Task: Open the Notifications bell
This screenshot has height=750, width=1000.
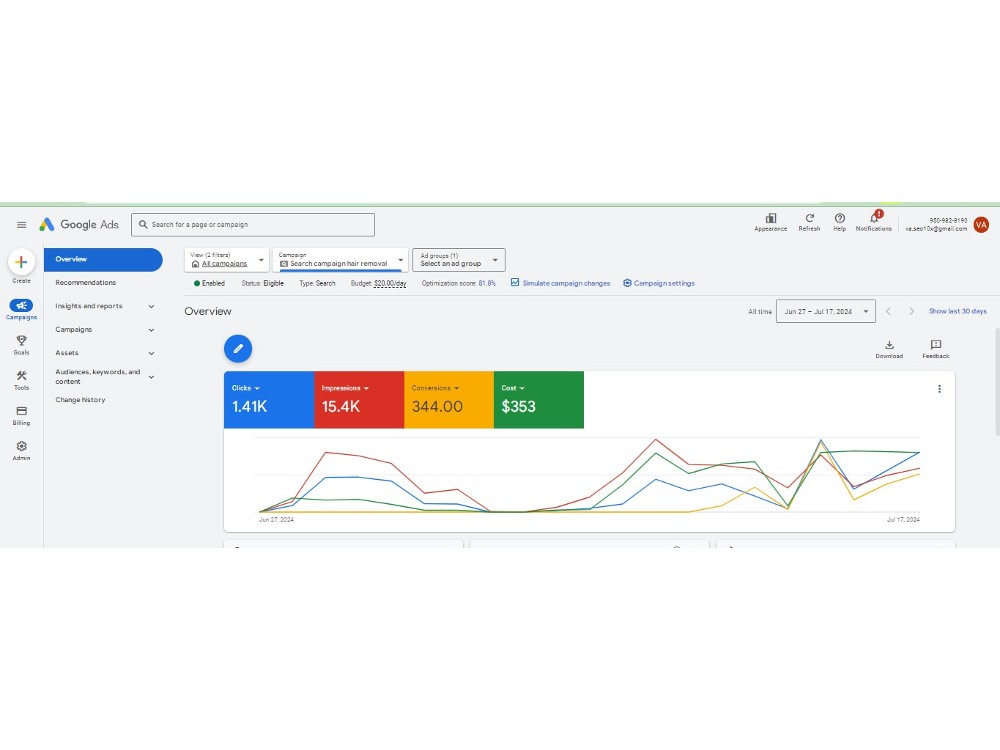Action: pyautogui.click(x=874, y=217)
